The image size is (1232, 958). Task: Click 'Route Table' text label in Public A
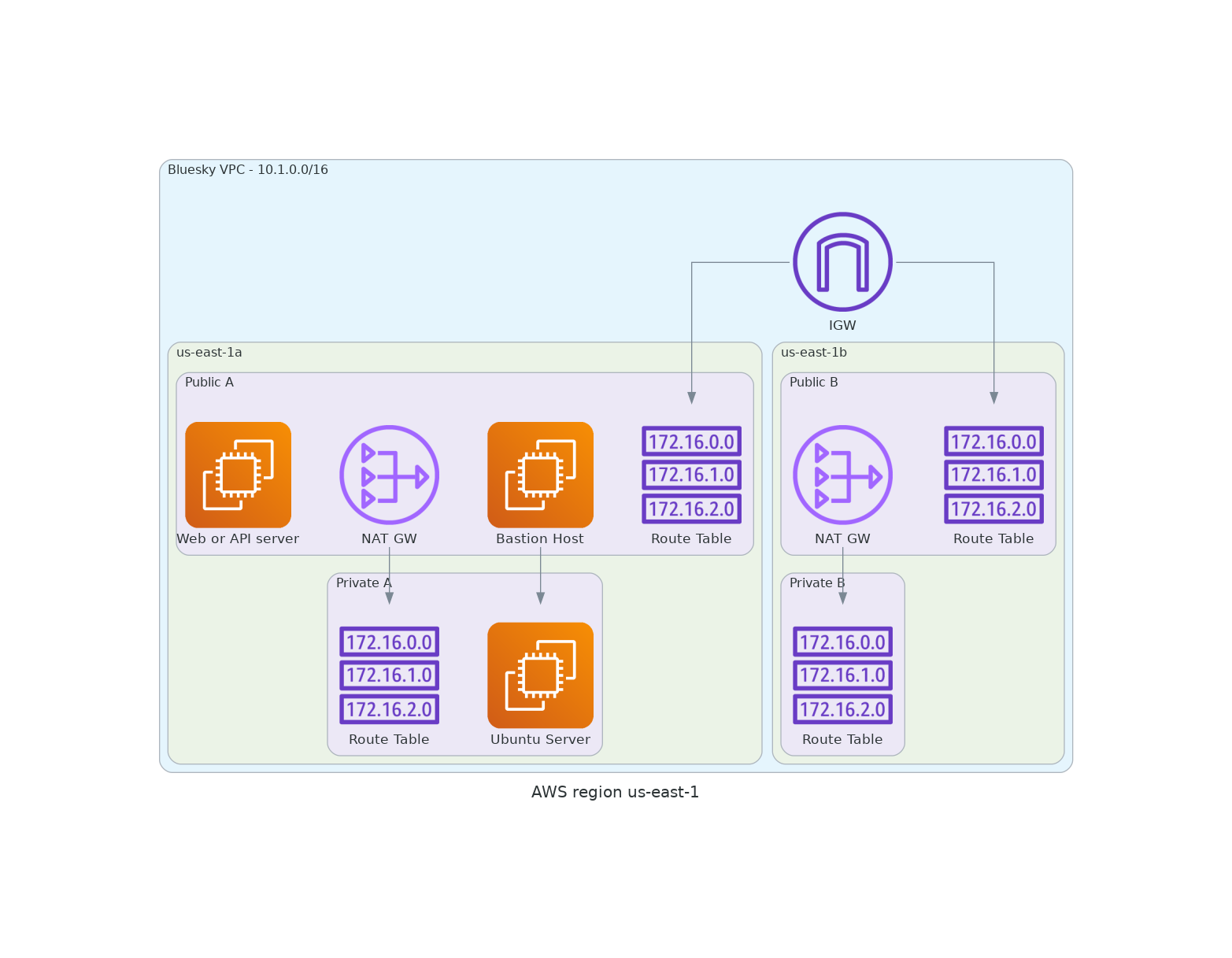click(x=691, y=539)
